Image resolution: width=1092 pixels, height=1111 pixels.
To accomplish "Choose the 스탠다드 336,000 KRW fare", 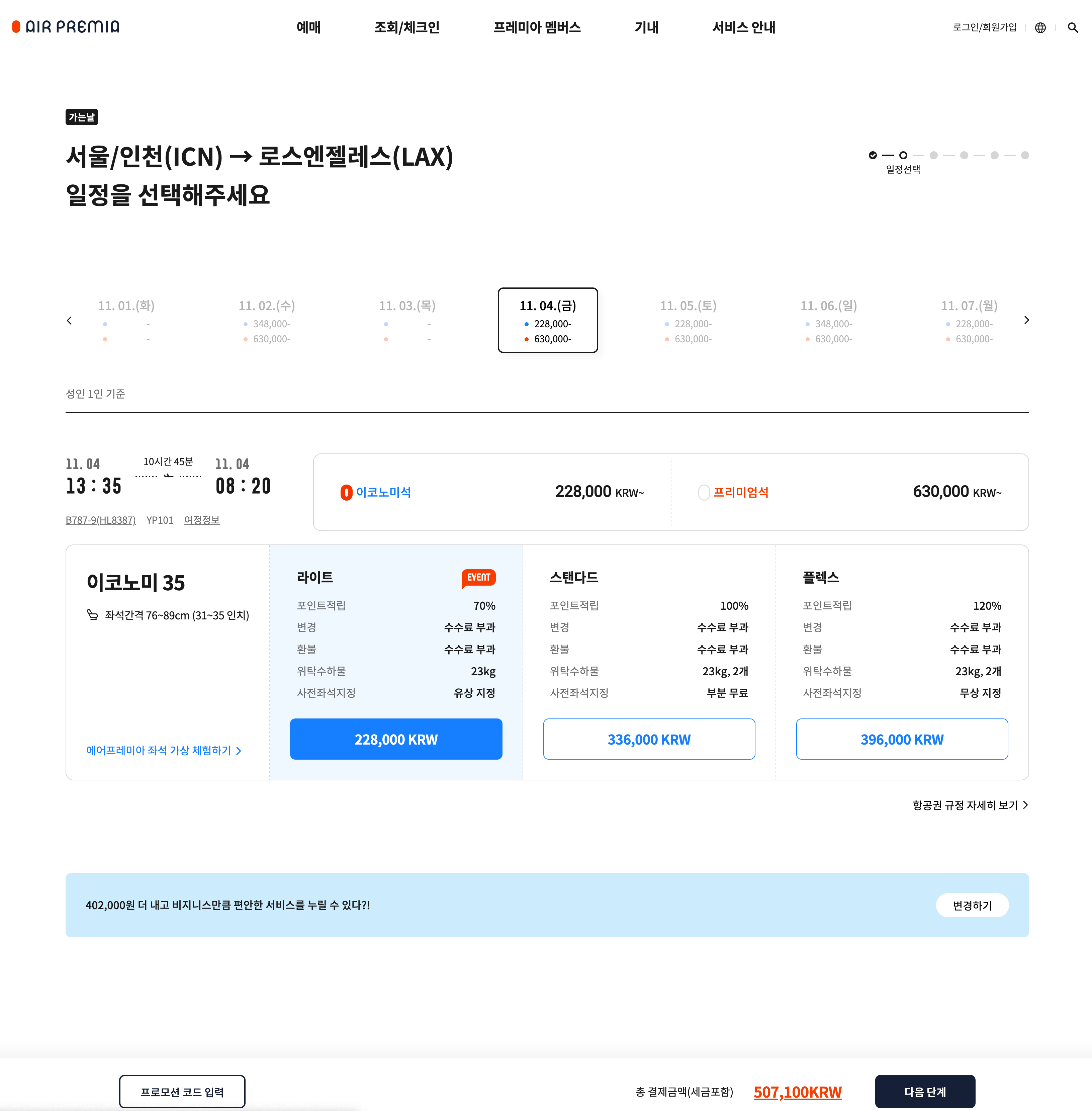I will pos(649,739).
